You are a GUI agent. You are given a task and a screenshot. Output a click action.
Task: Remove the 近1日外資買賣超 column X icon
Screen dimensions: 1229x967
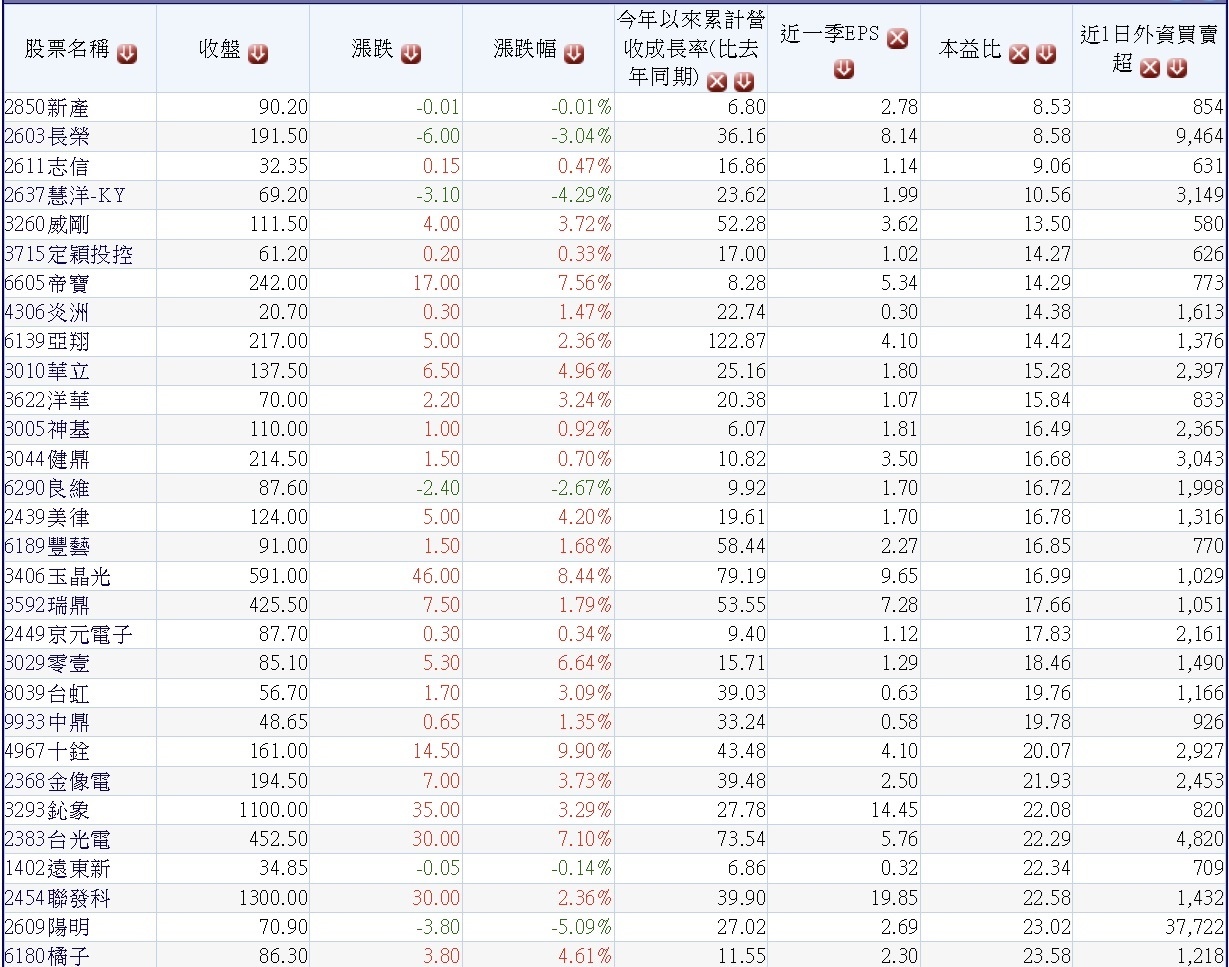tap(1150, 67)
